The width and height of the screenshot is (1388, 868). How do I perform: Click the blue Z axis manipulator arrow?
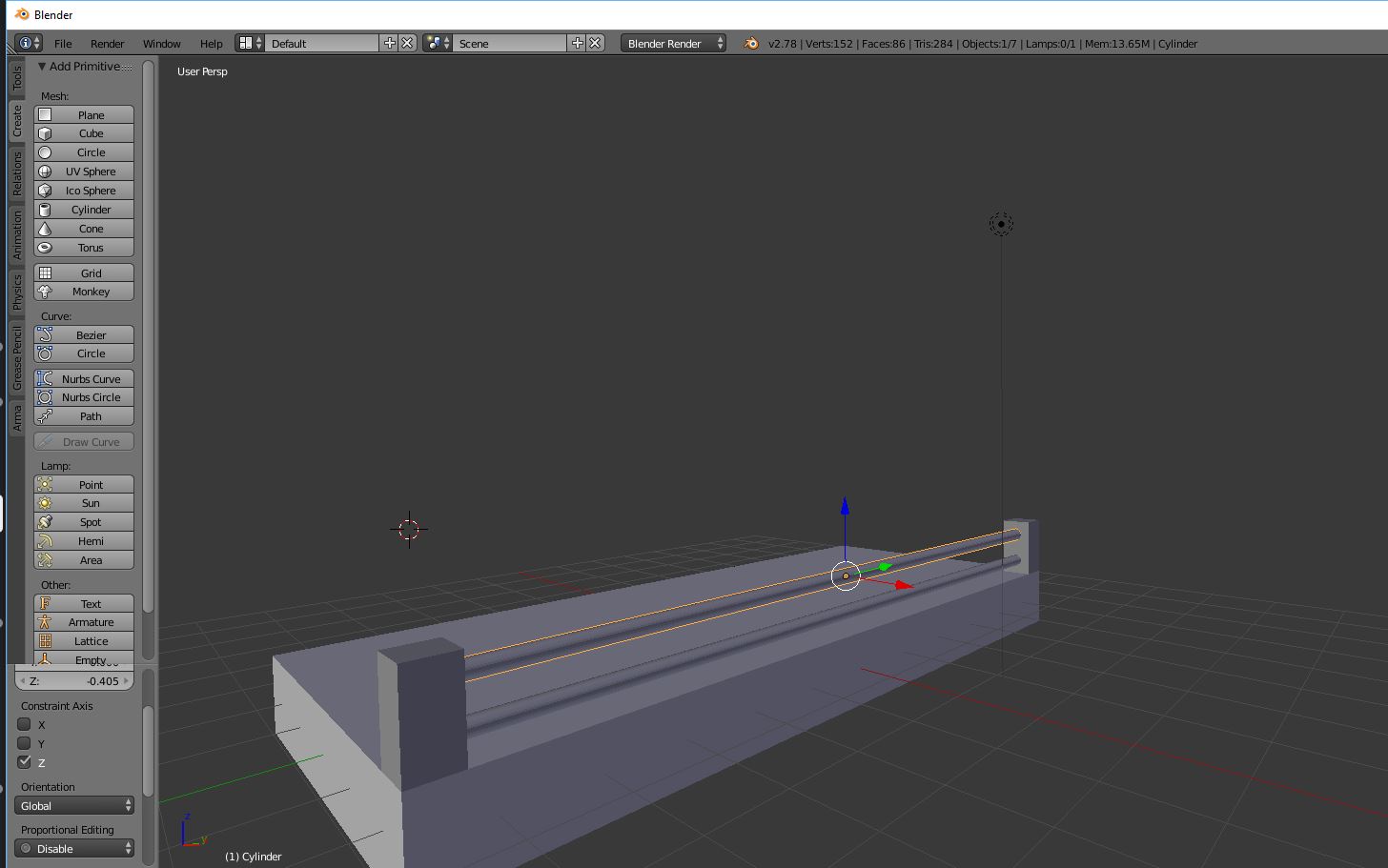(845, 508)
